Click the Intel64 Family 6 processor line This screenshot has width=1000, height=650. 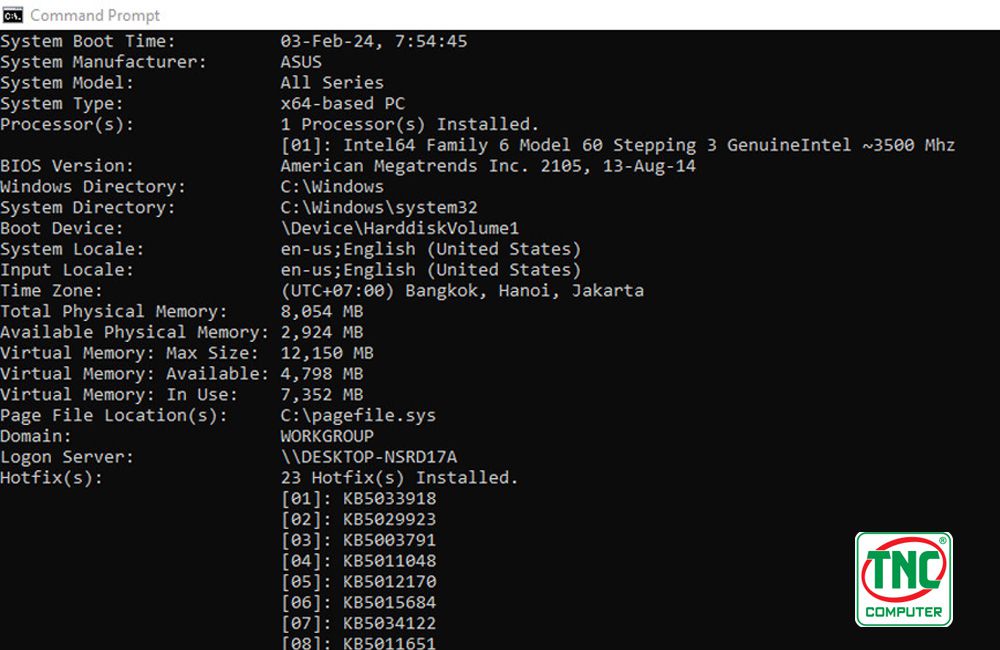click(x=617, y=145)
